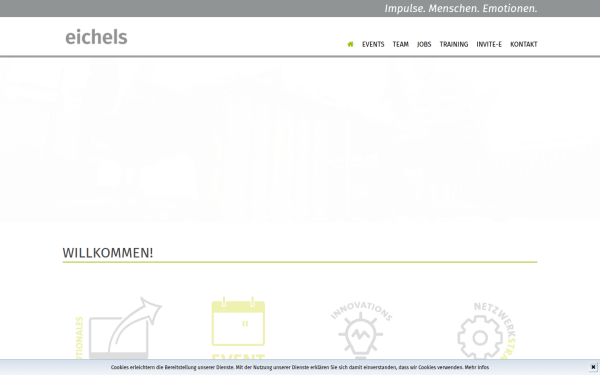Screen dimensions: 600x375
Task: Click the laptop with arrow icon
Action: point(119,328)
